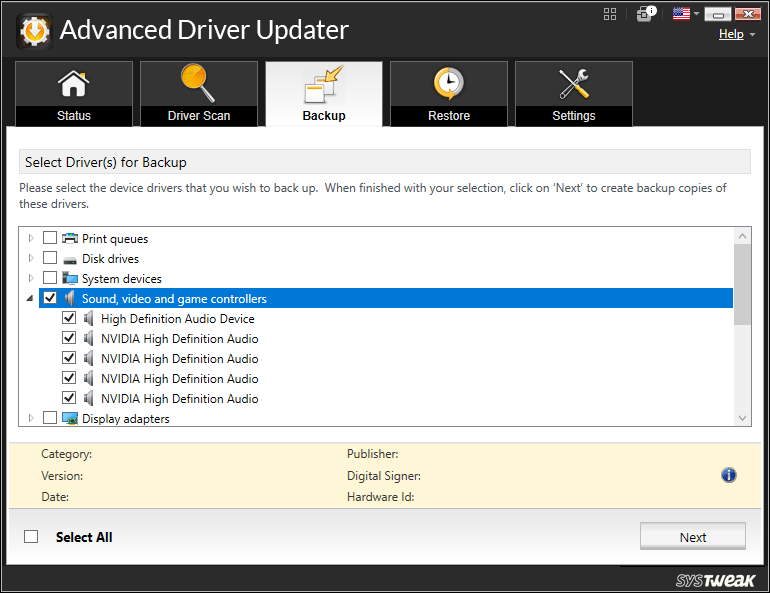Expand the Display adapters node

[x=31, y=418]
